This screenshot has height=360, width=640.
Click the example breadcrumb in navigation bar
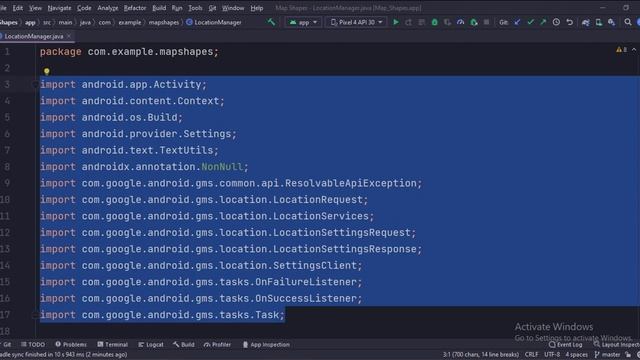click(x=129, y=22)
